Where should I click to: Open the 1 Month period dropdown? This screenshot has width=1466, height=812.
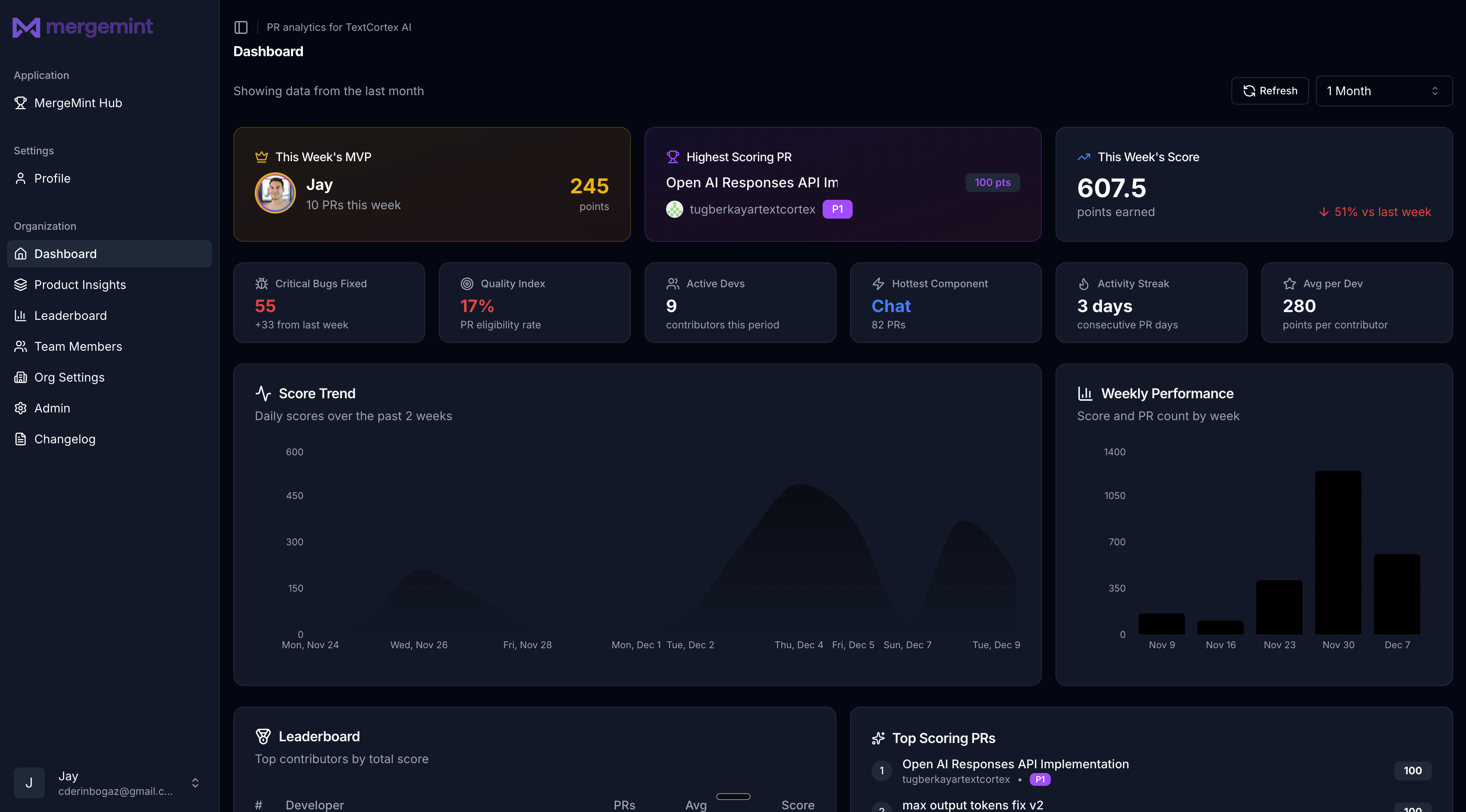click(x=1383, y=91)
